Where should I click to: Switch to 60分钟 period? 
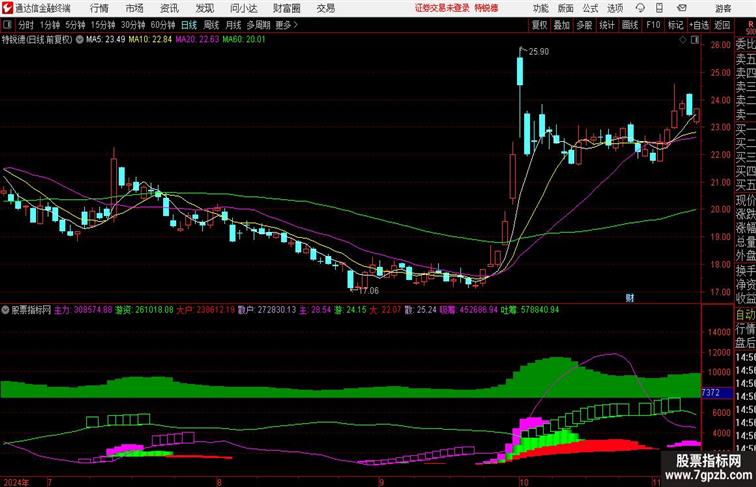tap(163, 25)
